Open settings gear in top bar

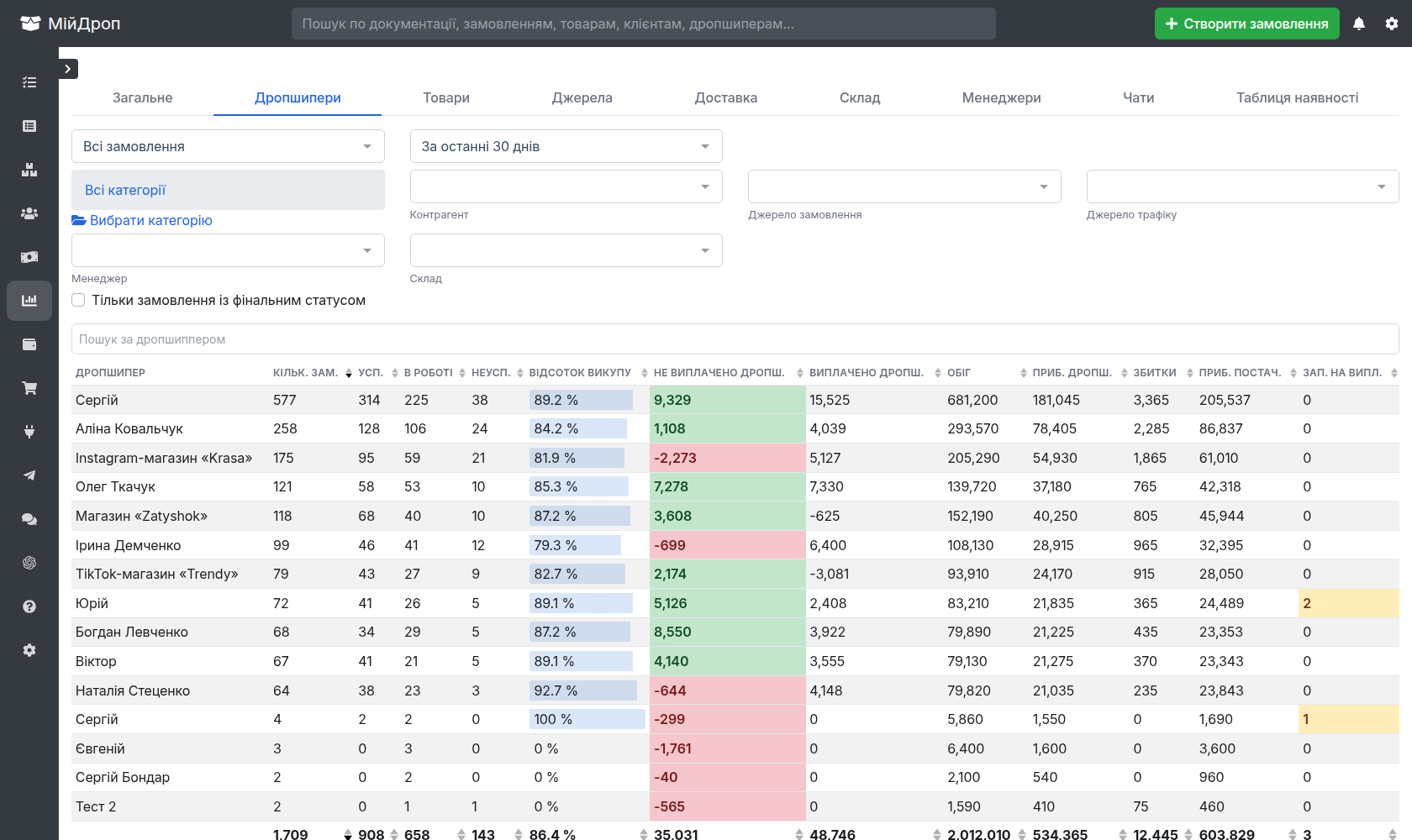[x=1392, y=24]
